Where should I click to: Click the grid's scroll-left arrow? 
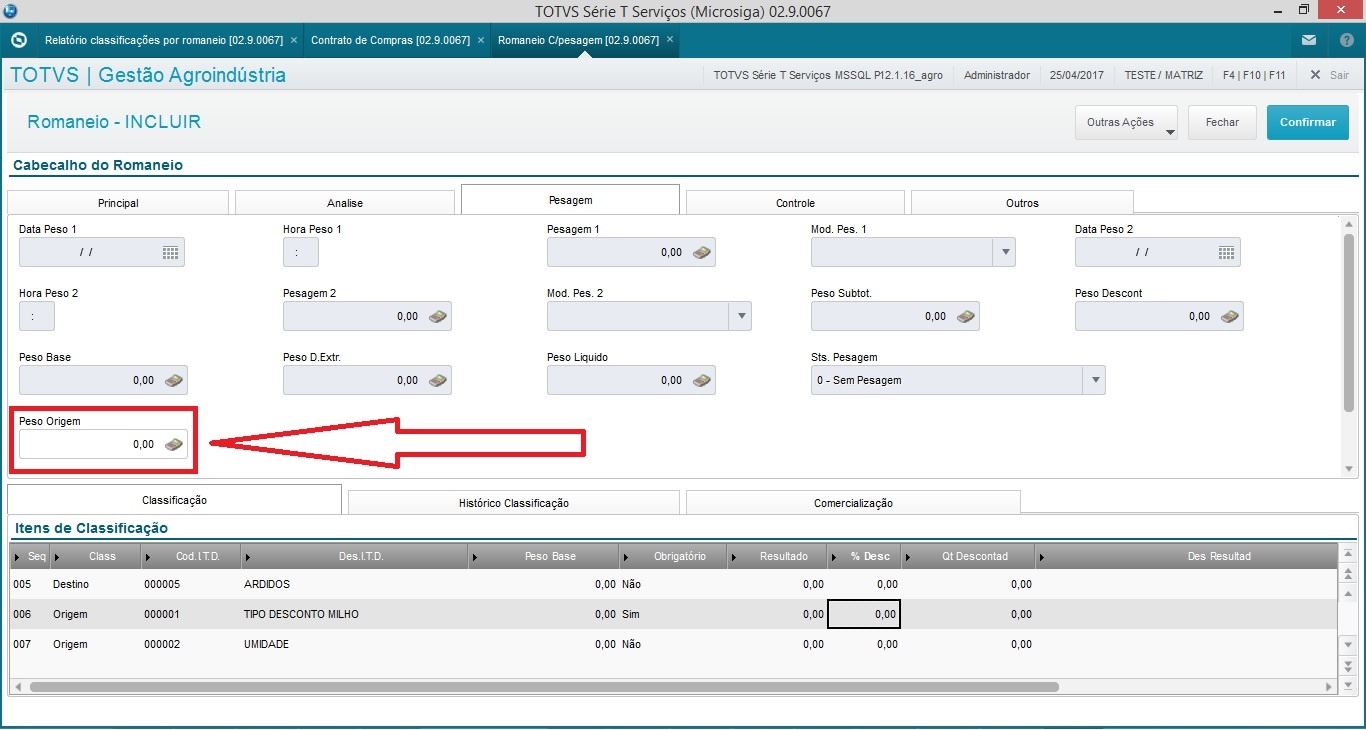coord(18,687)
